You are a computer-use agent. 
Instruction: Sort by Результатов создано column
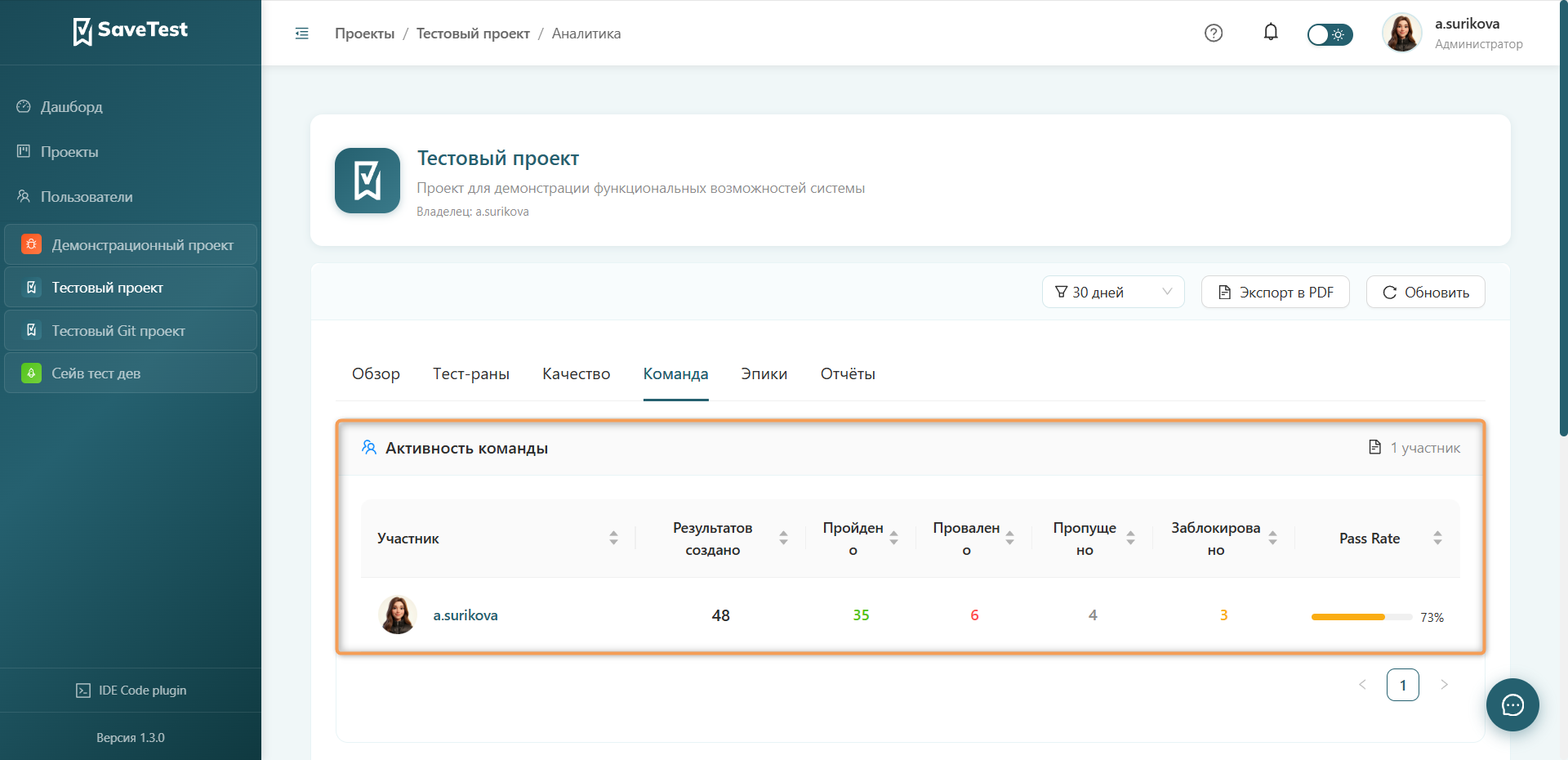(x=783, y=538)
